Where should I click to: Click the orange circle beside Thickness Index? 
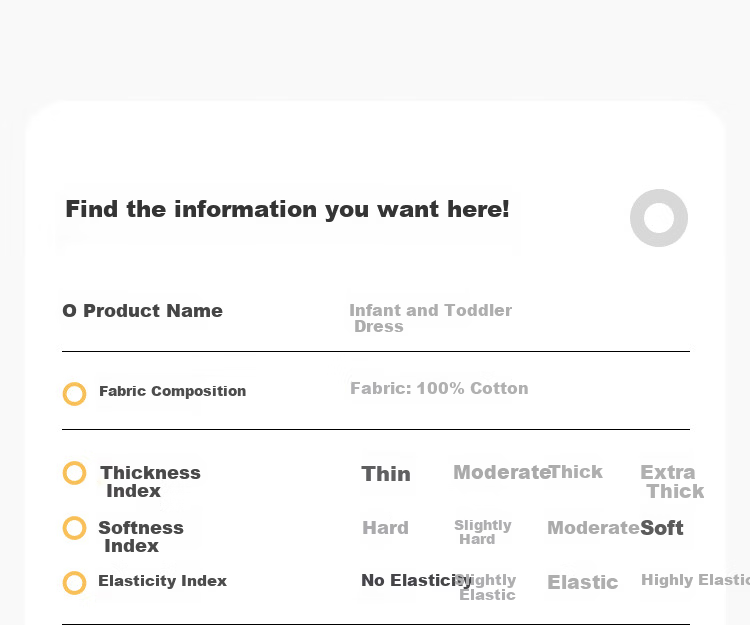75,473
